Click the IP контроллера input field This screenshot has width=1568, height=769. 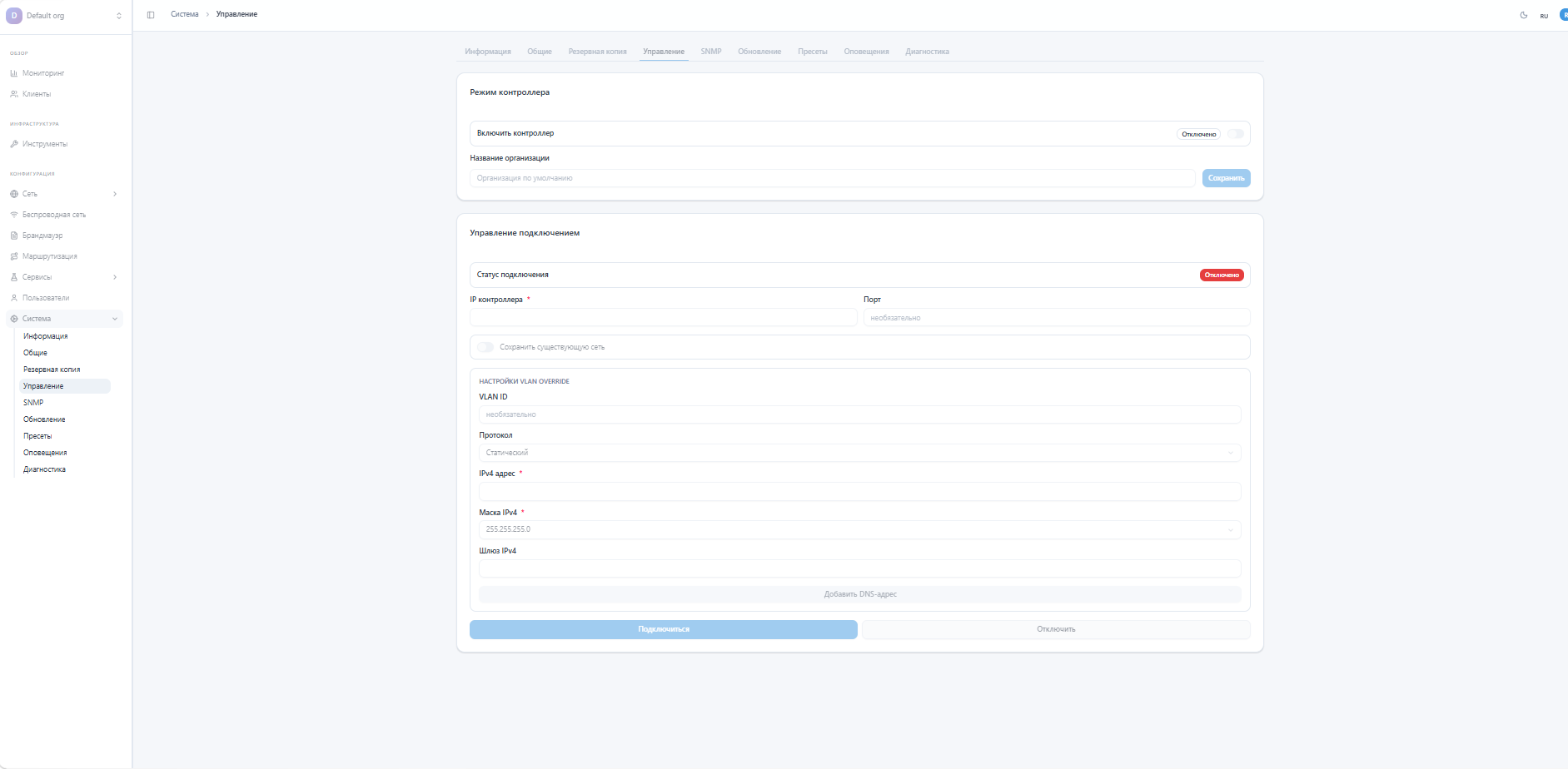coord(663,318)
